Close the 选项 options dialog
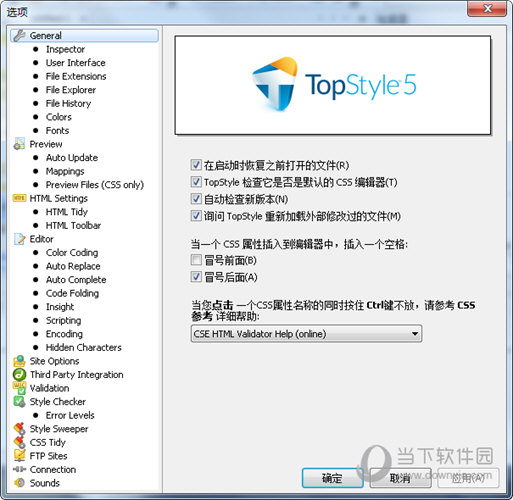 [x=487, y=9]
